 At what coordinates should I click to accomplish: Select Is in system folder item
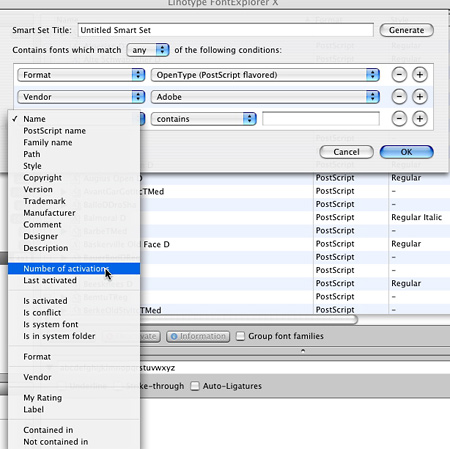point(74,336)
